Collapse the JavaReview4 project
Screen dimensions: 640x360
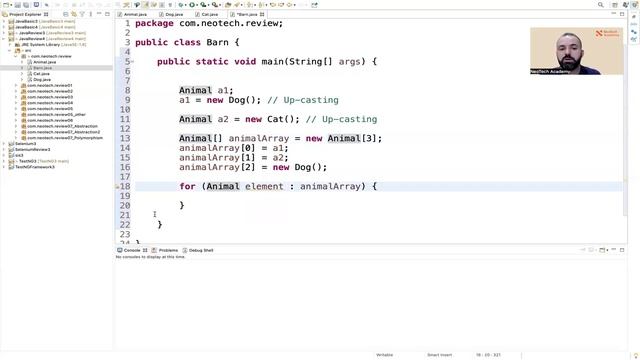pos(4,39)
